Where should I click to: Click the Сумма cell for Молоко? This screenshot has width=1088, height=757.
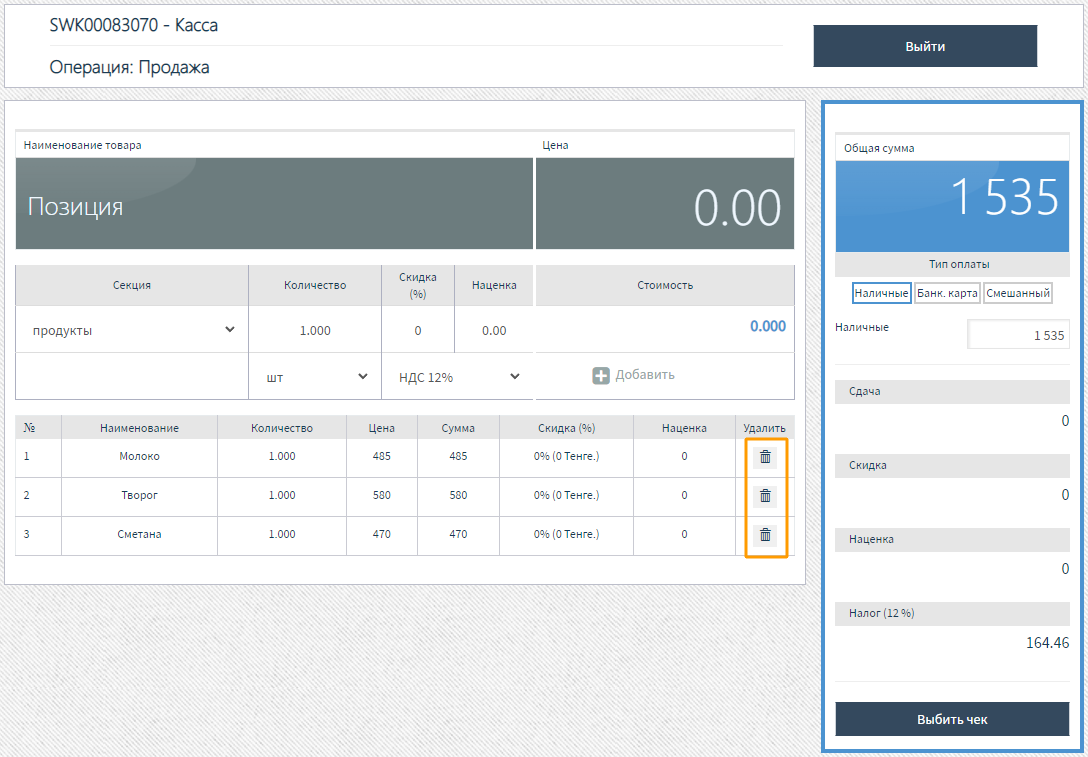[458, 457]
